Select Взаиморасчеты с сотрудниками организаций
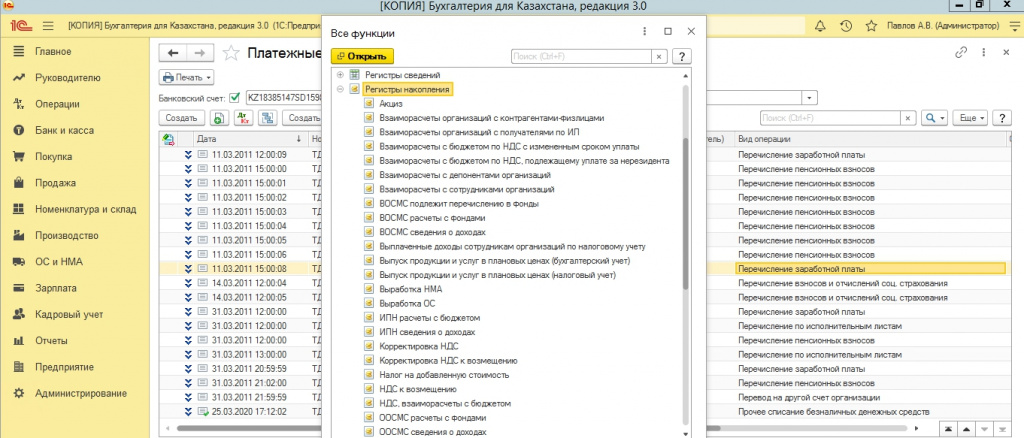Viewport: 1024px width, 438px height. [x=467, y=189]
